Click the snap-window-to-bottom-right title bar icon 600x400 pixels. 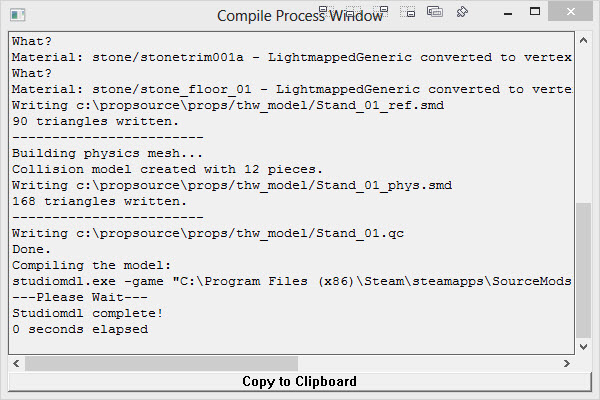point(408,12)
